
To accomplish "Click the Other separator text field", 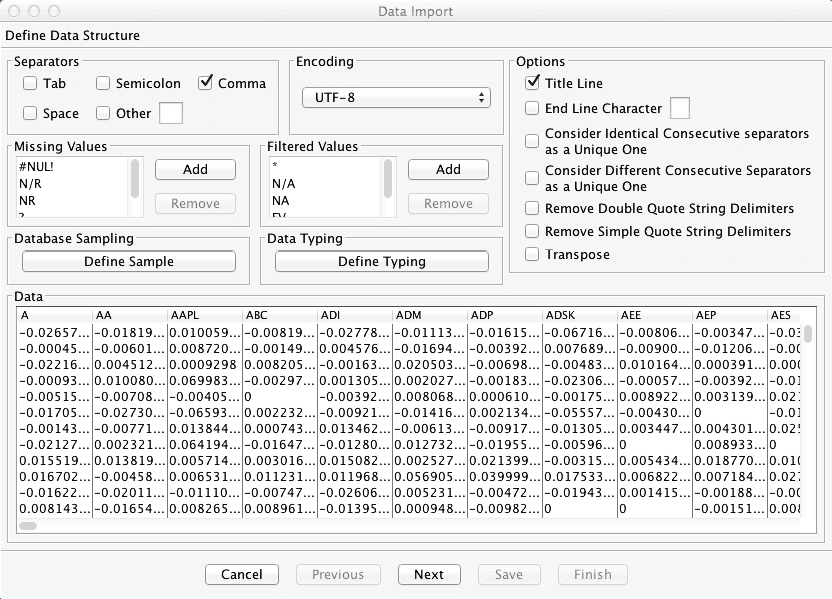I will [x=171, y=113].
